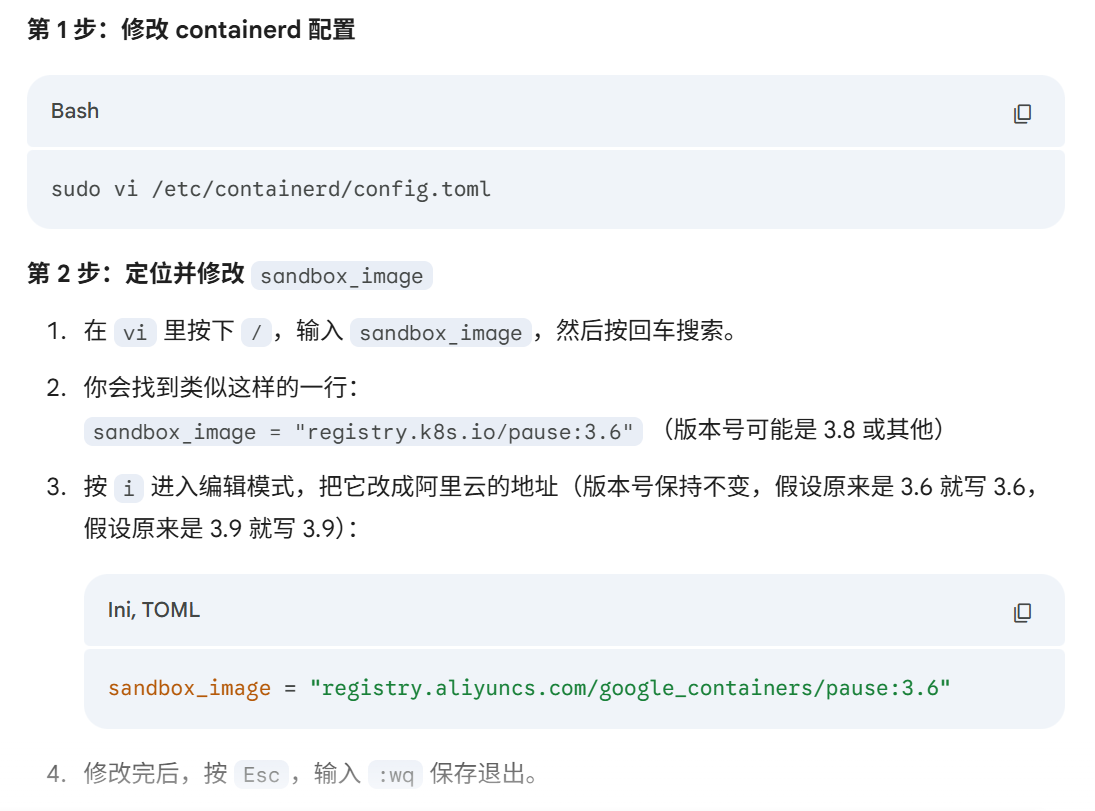The image size is (1095, 811).
Task: Click the Esc key code chip
Action: (262, 775)
